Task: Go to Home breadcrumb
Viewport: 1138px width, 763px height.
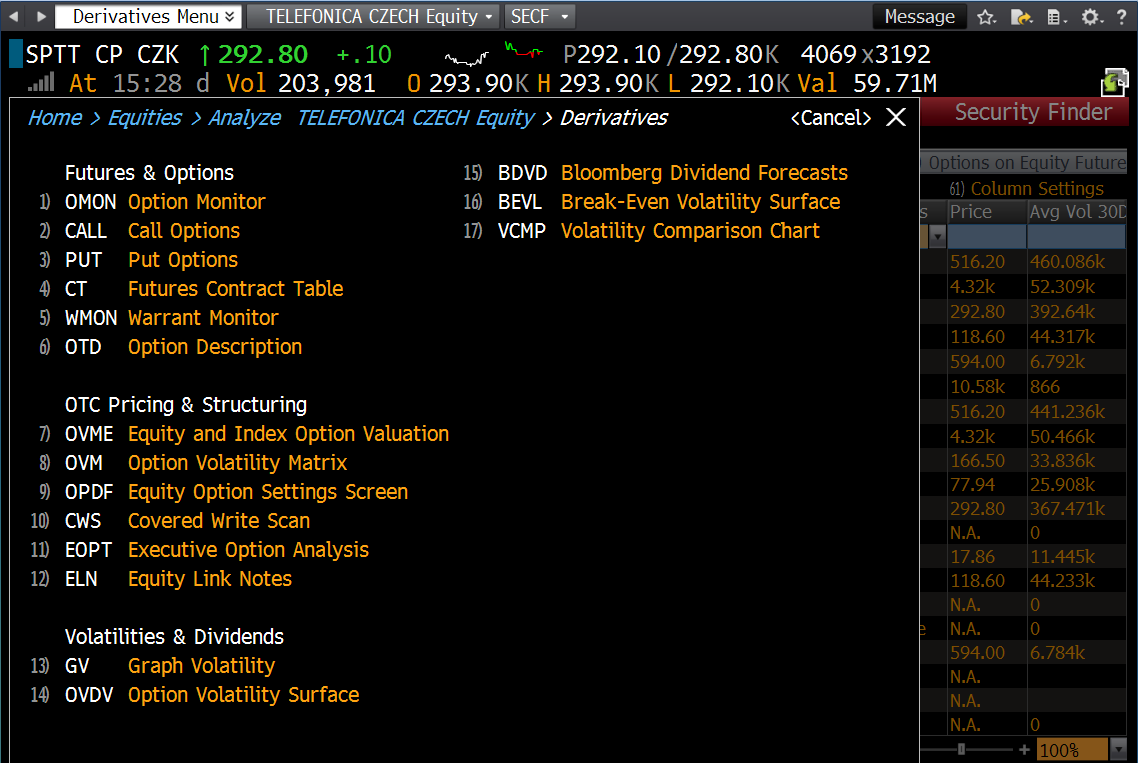Action: (54, 118)
